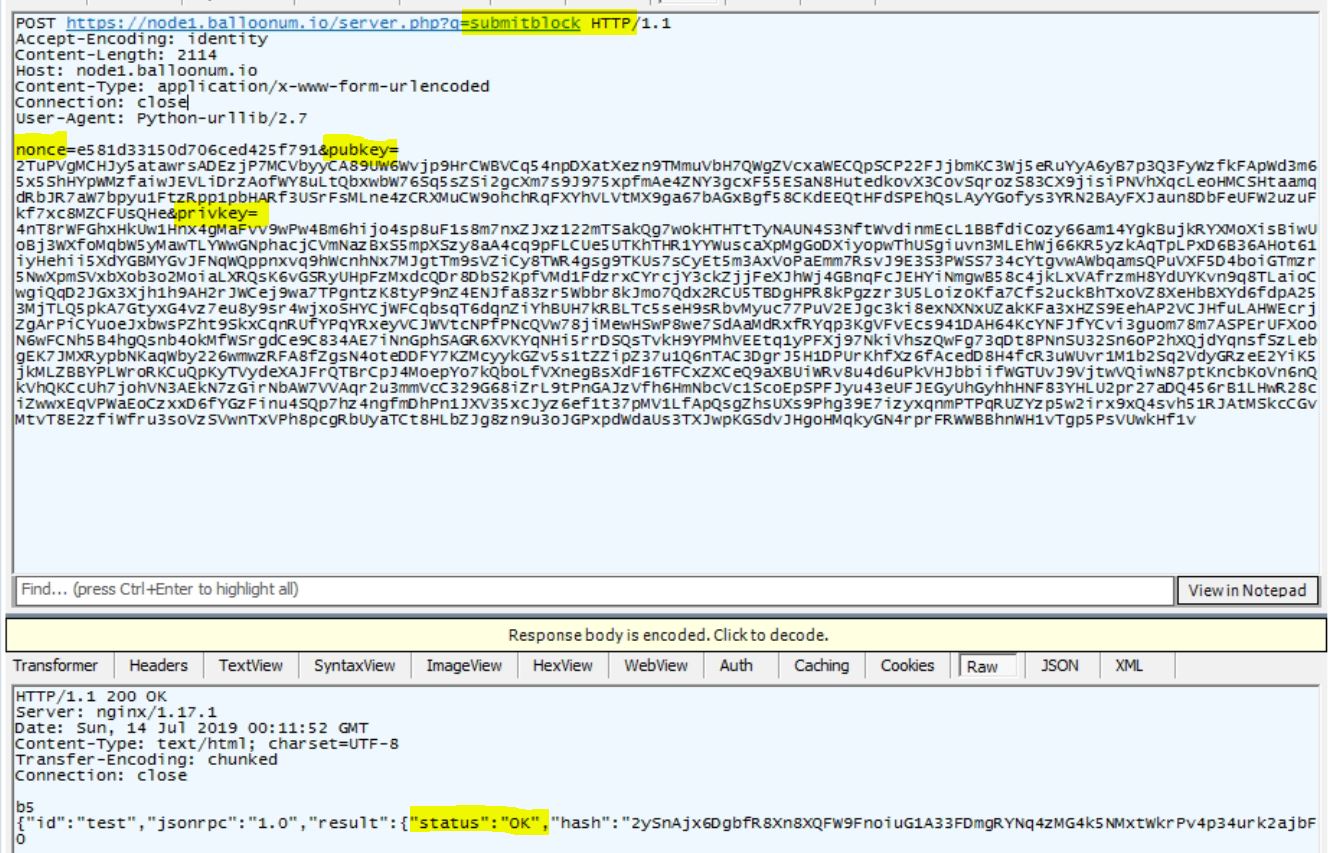Open the JSON response tab

1059,665
